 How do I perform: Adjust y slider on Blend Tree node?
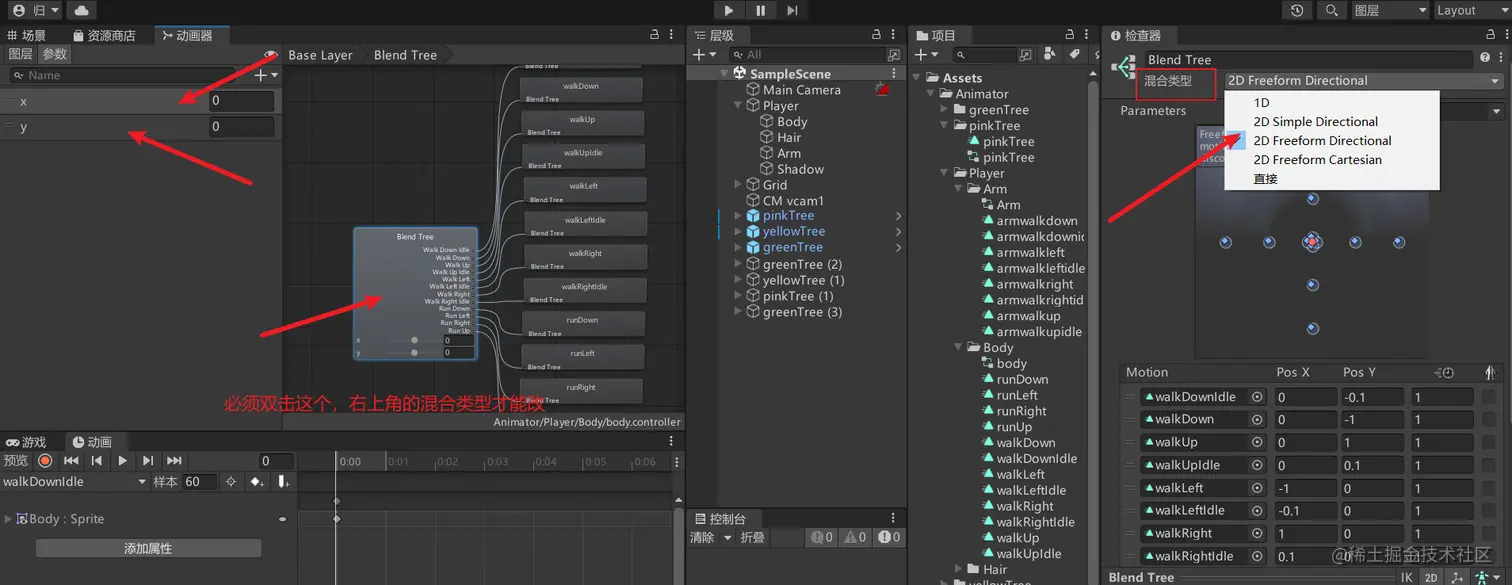[x=414, y=352]
